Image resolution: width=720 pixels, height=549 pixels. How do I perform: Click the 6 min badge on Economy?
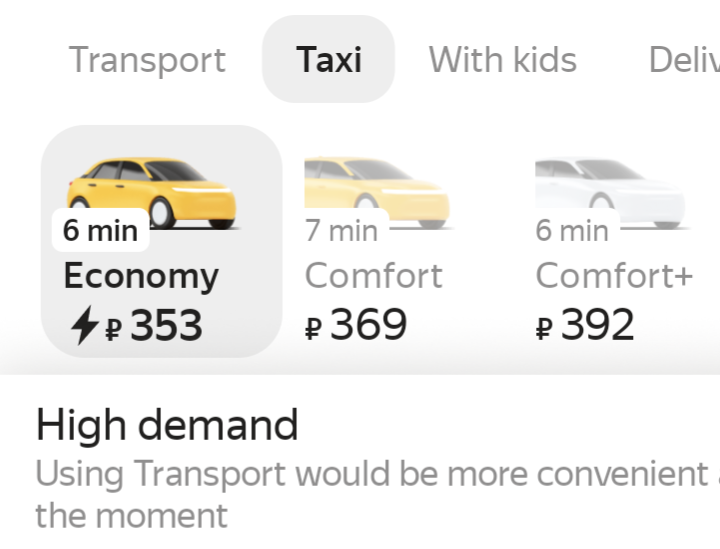coord(100,231)
